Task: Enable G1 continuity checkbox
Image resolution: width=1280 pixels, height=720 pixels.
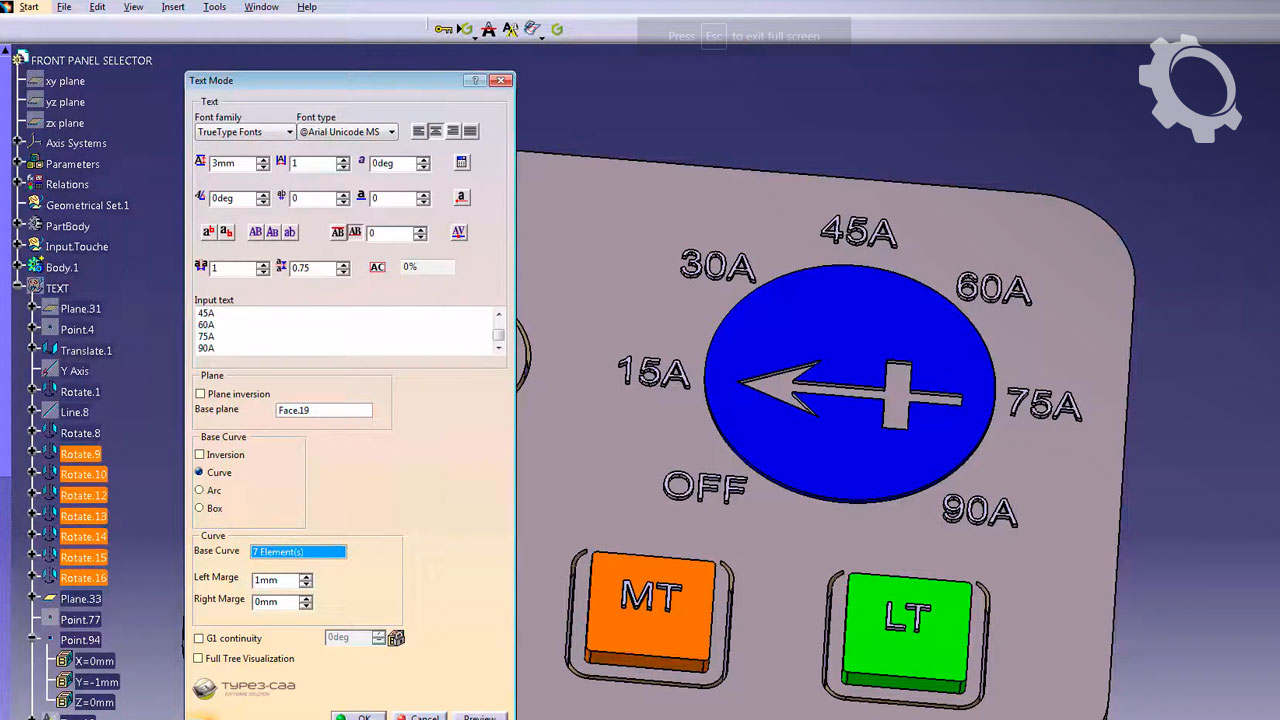Action: click(198, 638)
